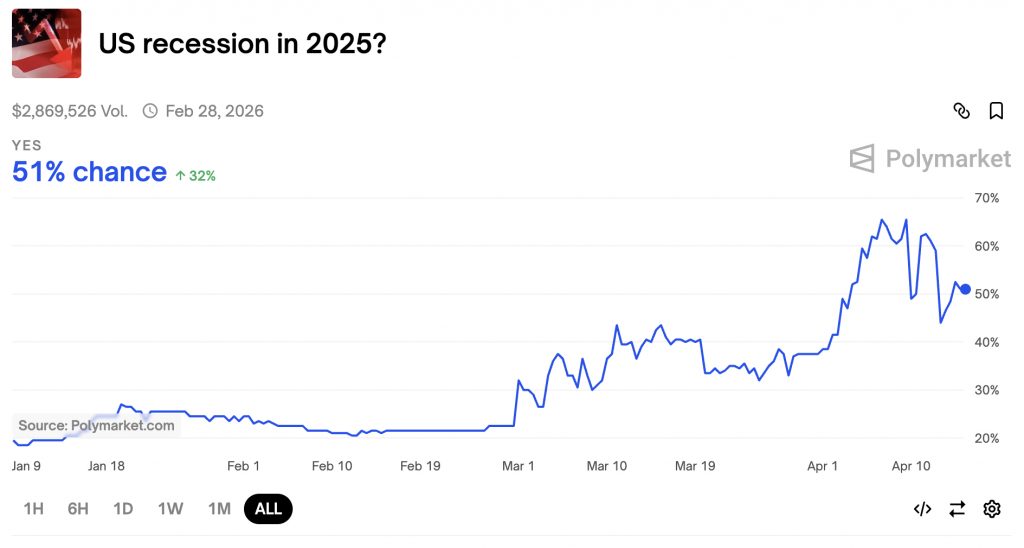The height and width of the screenshot is (548, 1024).
Task: Switch chart to 6H range
Action: [x=78, y=509]
